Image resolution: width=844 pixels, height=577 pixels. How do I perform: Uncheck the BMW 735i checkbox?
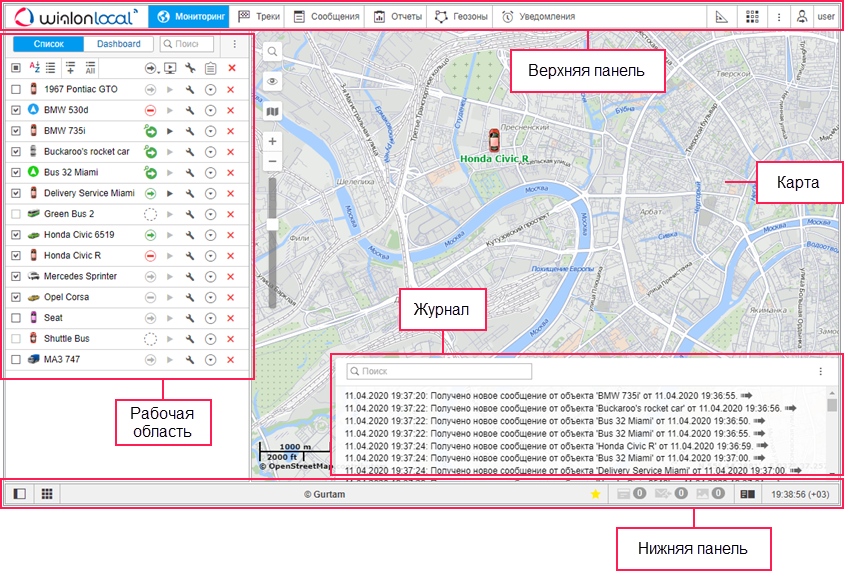click(16, 131)
